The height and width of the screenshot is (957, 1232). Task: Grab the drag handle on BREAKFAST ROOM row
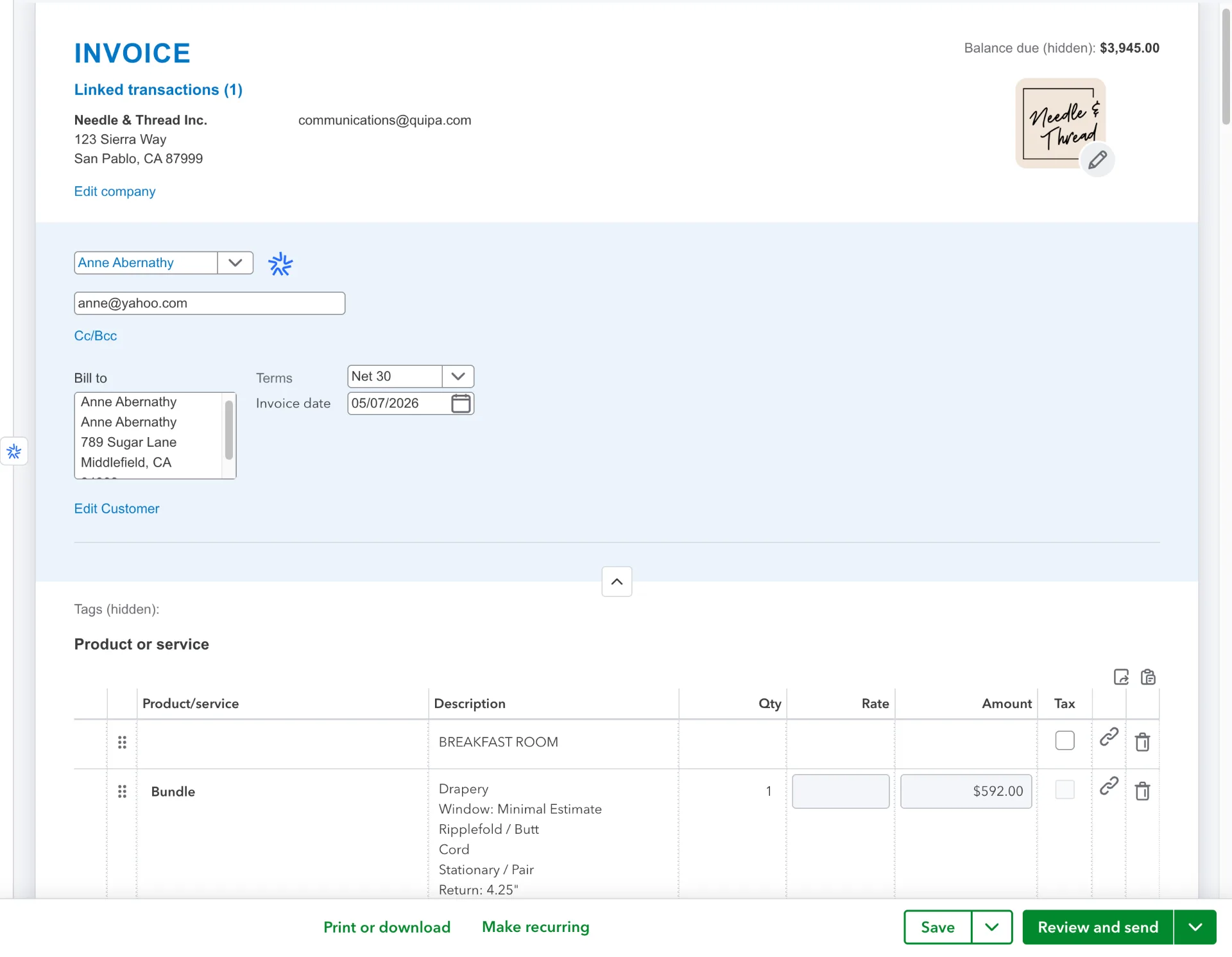(x=122, y=743)
